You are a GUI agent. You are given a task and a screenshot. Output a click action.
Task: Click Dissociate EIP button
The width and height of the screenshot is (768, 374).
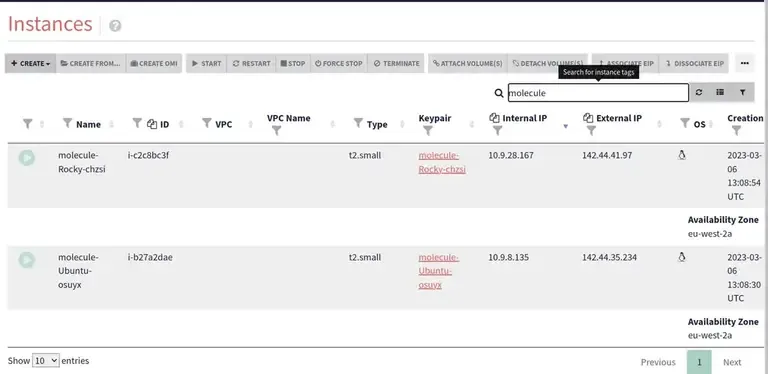694,64
